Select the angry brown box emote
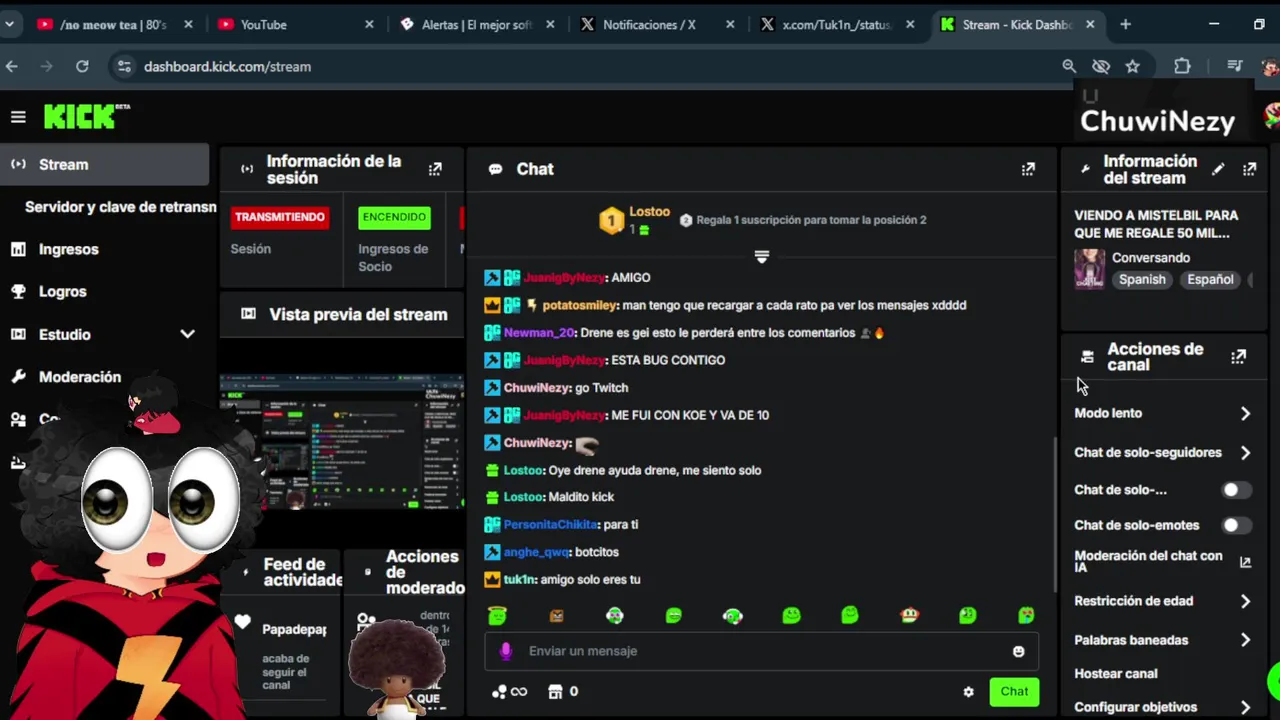The height and width of the screenshot is (720, 1280). click(x=556, y=615)
